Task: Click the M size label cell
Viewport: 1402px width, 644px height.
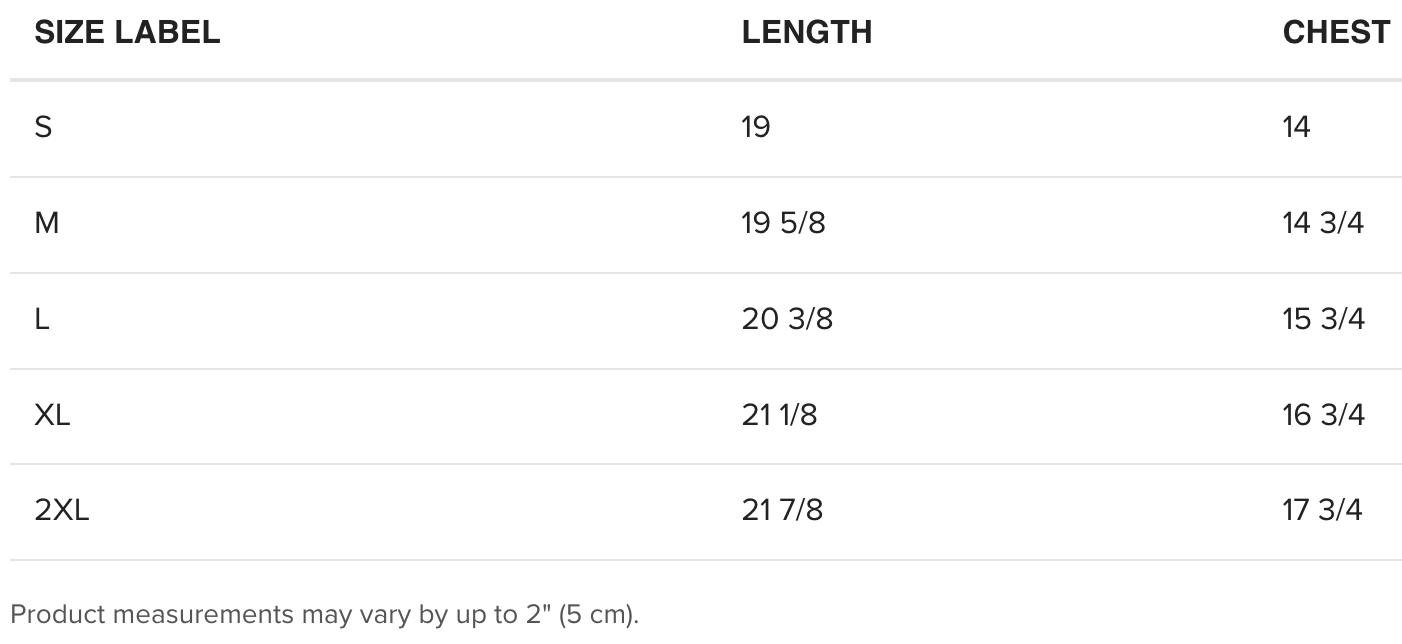Action: point(47,223)
